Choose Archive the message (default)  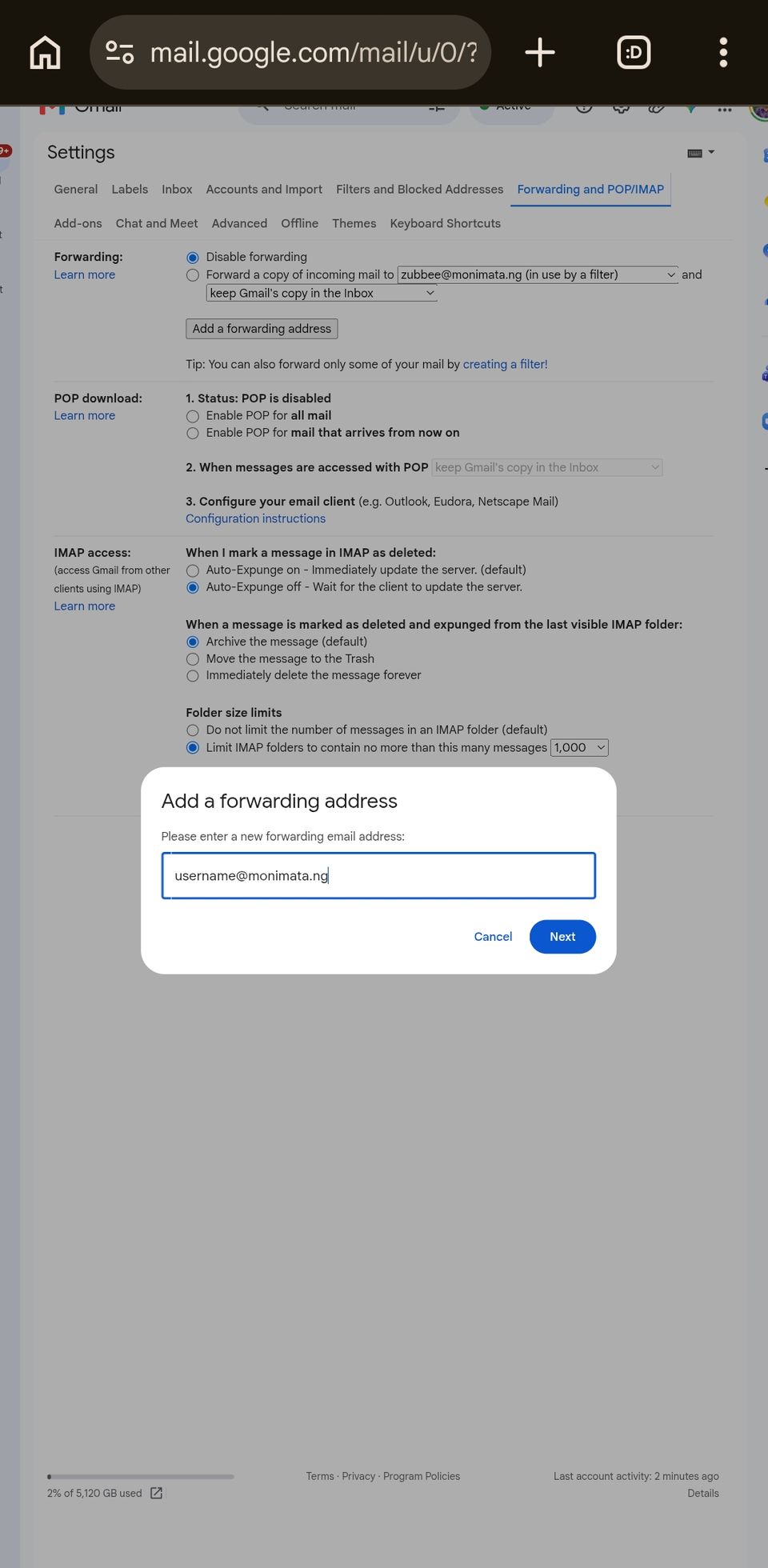pos(193,642)
